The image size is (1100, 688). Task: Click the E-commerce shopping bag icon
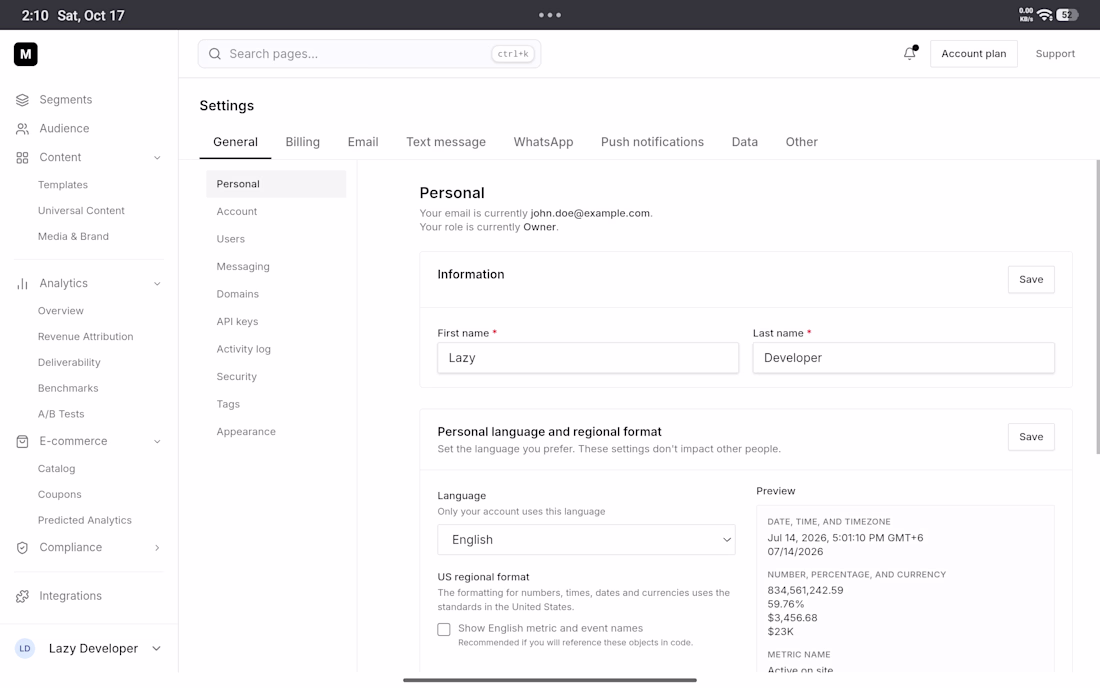click(22, 441)
